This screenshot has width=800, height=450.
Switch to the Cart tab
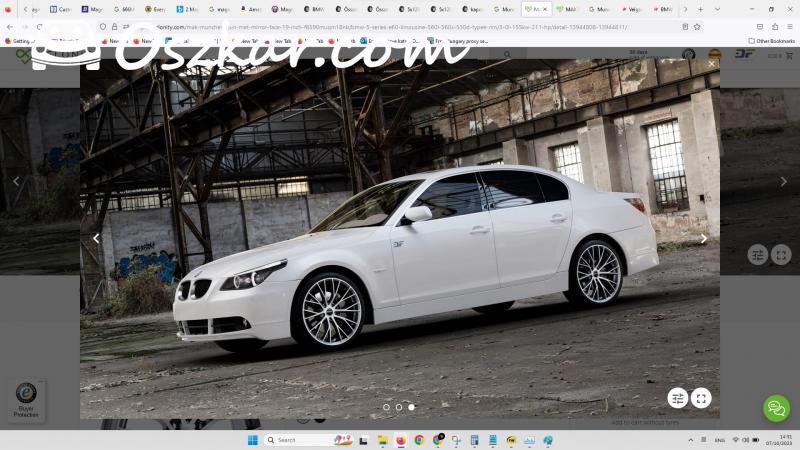click(x=61, y=9)
